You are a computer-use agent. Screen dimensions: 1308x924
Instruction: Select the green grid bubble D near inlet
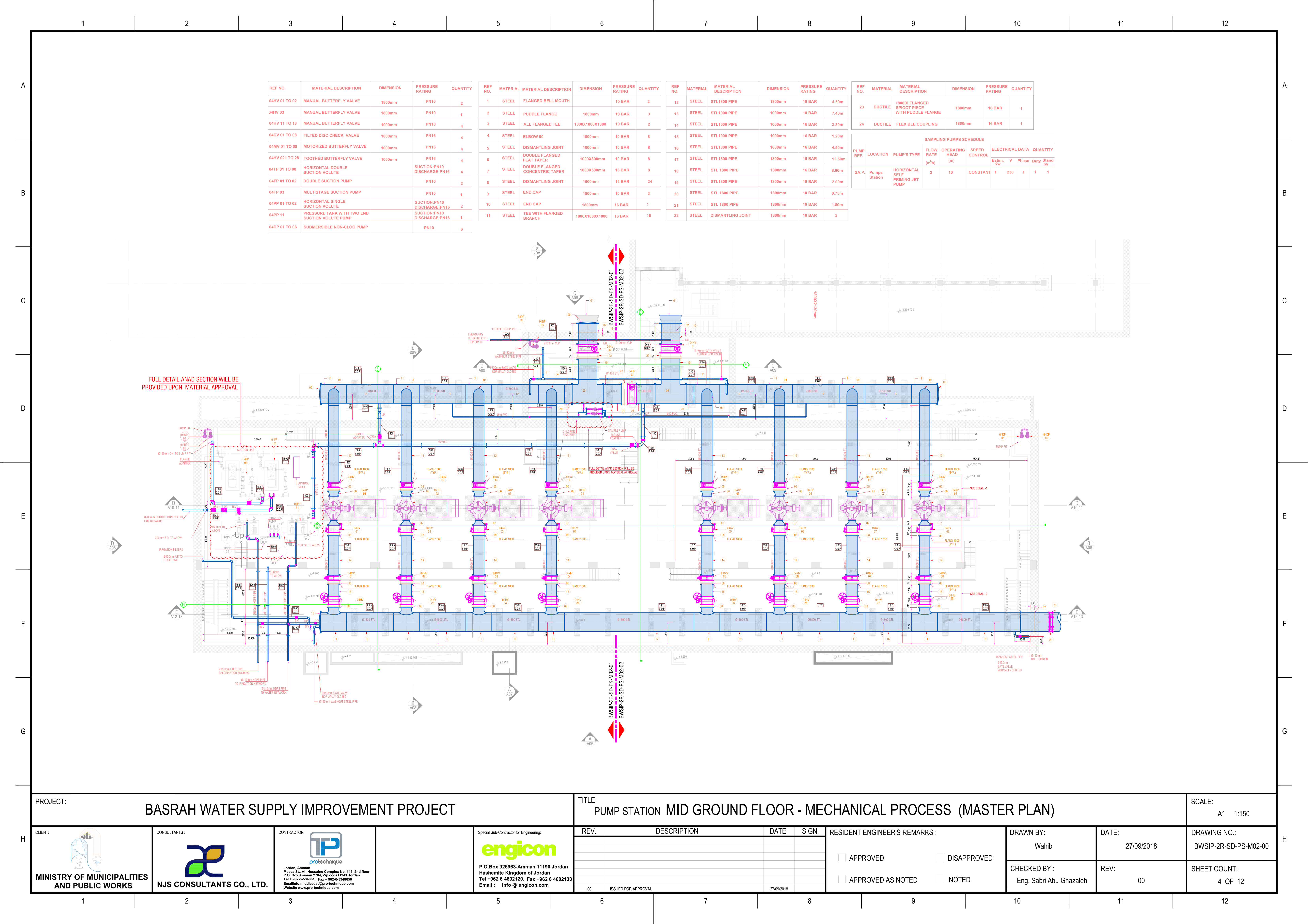pos(640,312)
